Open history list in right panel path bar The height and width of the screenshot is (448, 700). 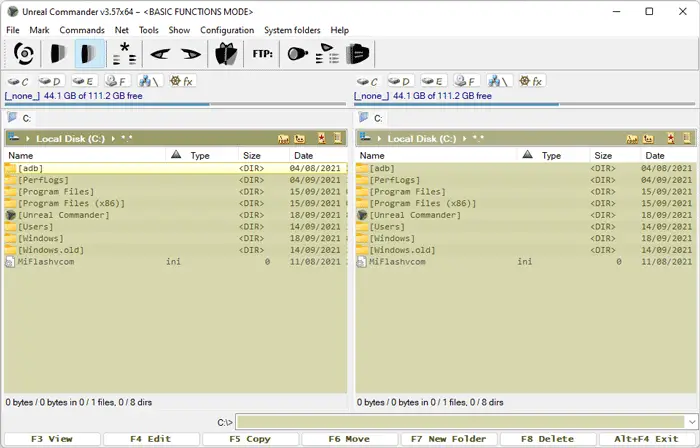click(687, 138)
